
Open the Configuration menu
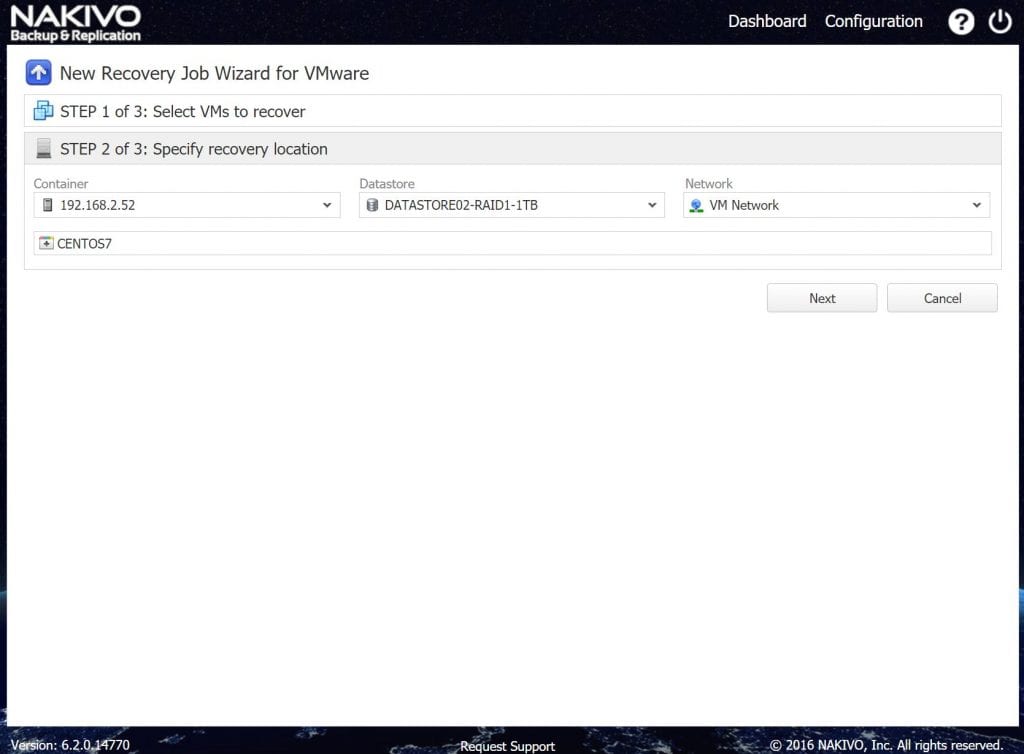(873, 20)
